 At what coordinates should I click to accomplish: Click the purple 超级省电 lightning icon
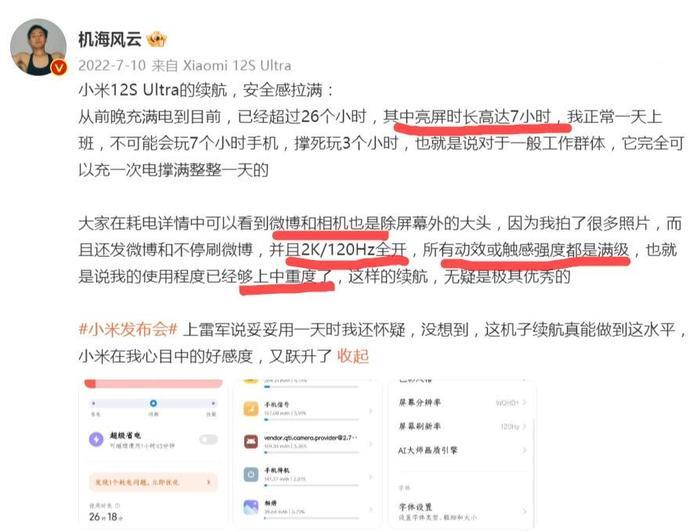pyautogui.click(x=96, y=439)
